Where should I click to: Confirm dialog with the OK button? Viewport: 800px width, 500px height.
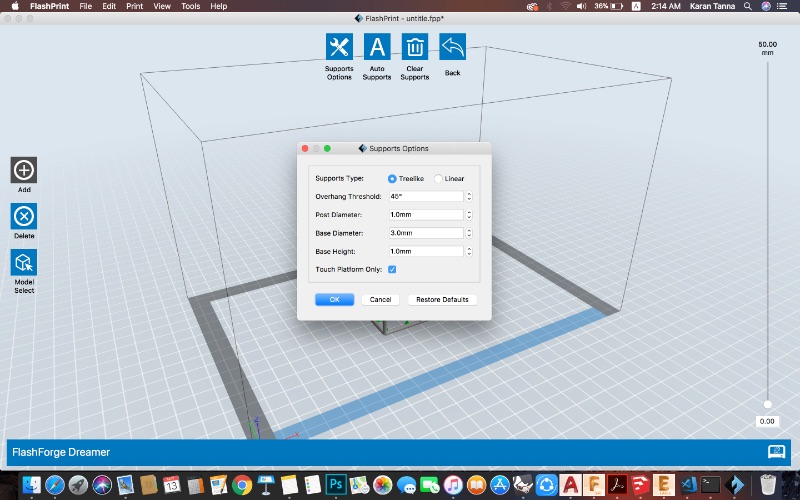[334, 299]
